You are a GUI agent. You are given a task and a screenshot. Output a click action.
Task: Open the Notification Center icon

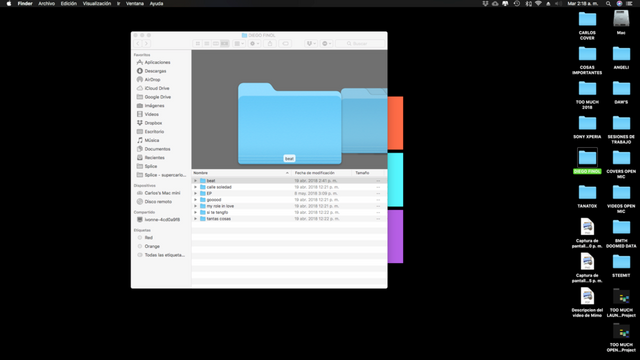coord(629,3)
